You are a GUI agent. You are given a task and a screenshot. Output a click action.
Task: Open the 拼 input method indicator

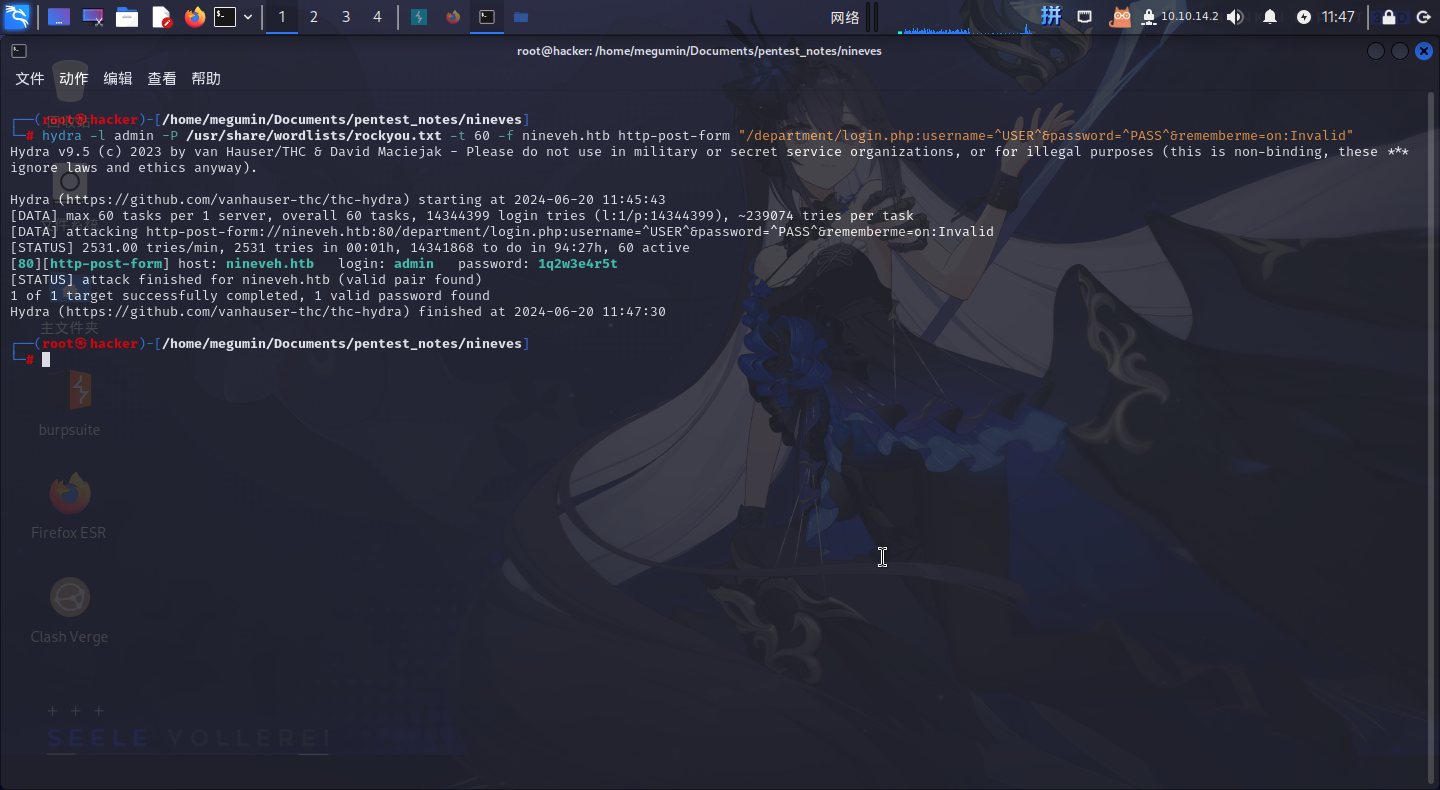[x=1051, y=16]
